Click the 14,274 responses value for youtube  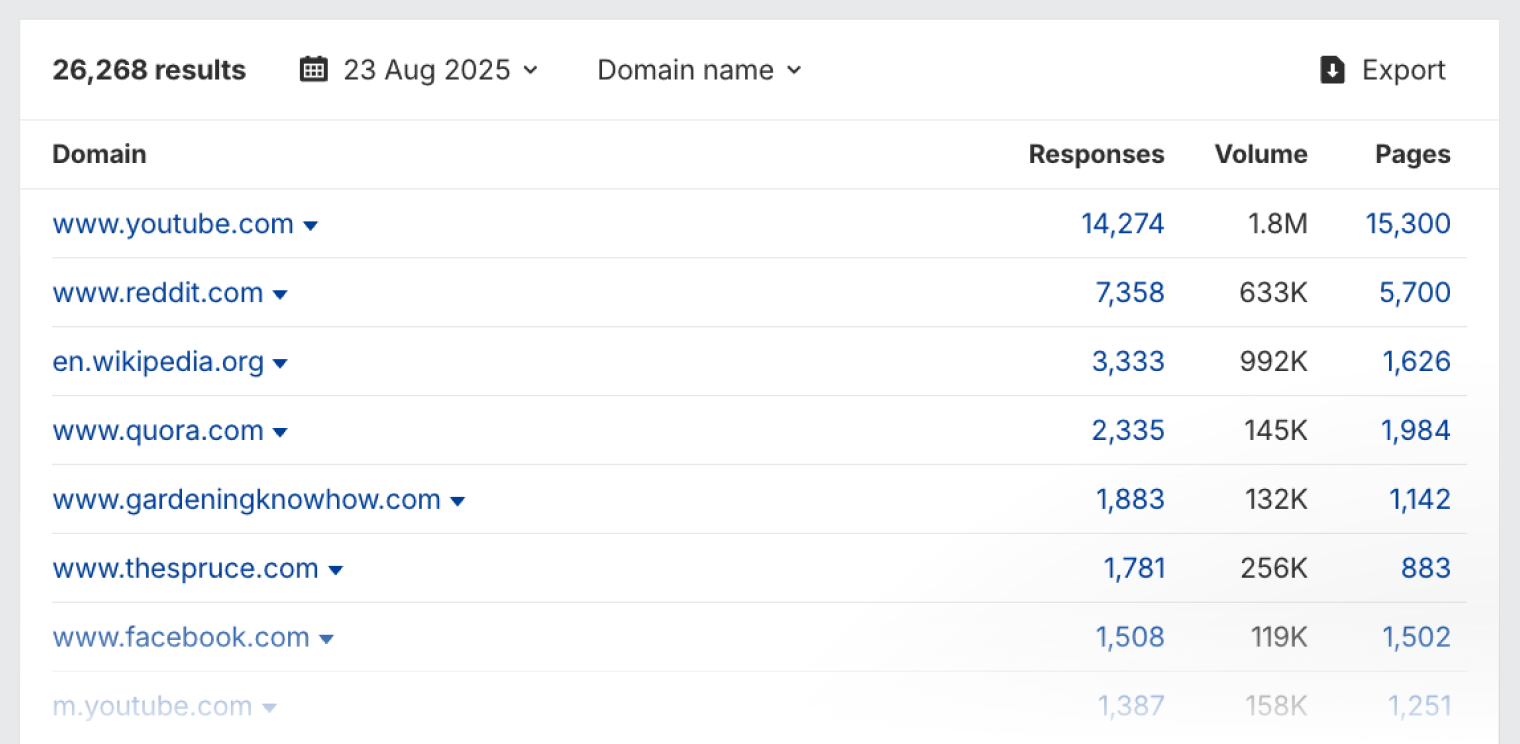(x=1123, y=224)
